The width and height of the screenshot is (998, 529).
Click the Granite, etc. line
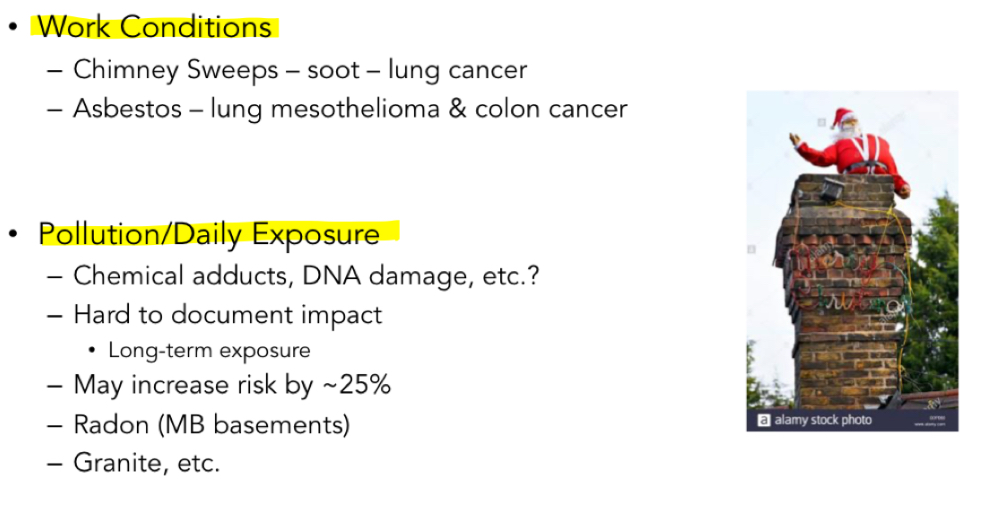[146, 463]
